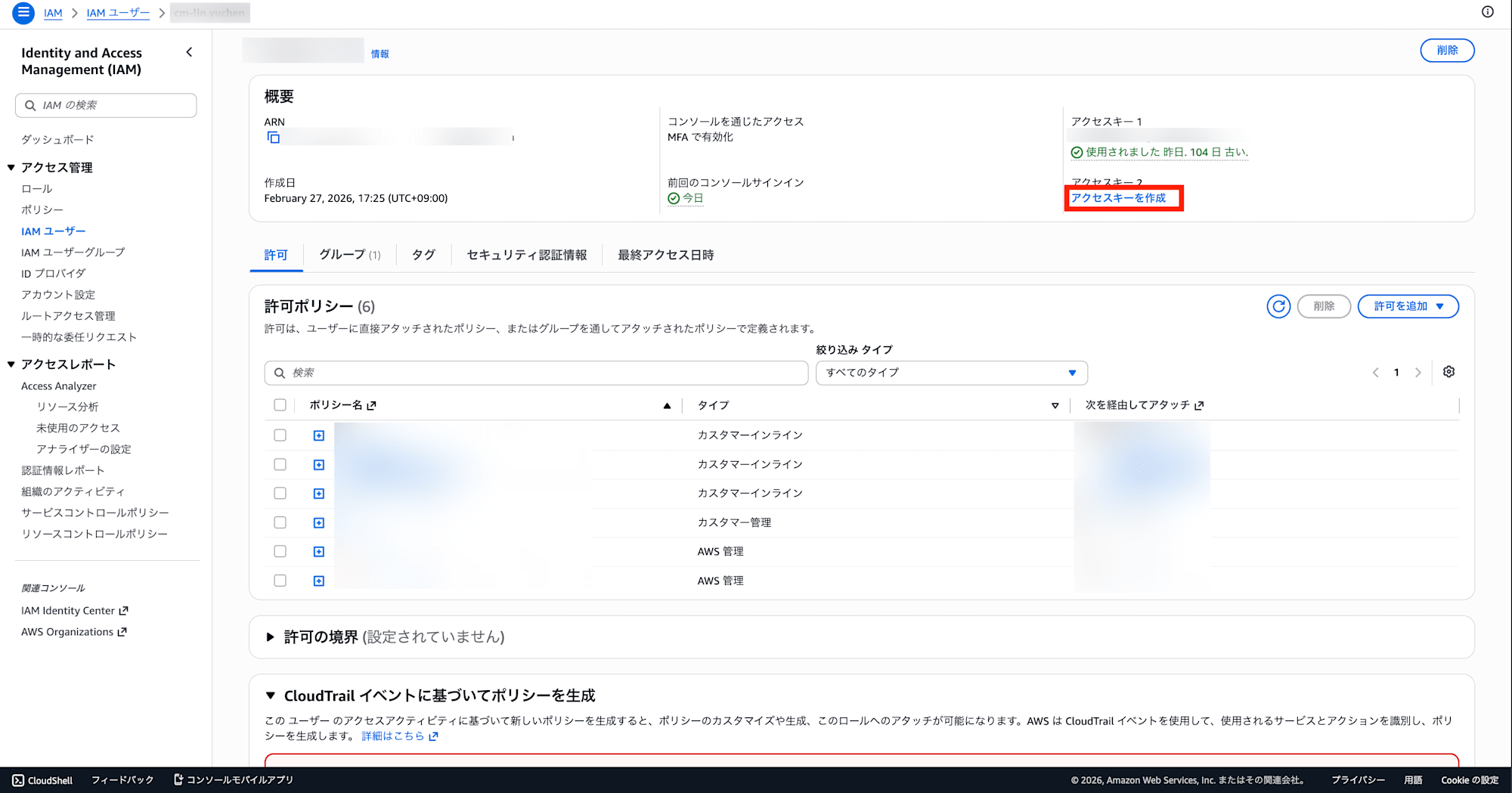Go to next page of policies
The width and height of the screenshot is (1512, 793).
pos(1418,373)
